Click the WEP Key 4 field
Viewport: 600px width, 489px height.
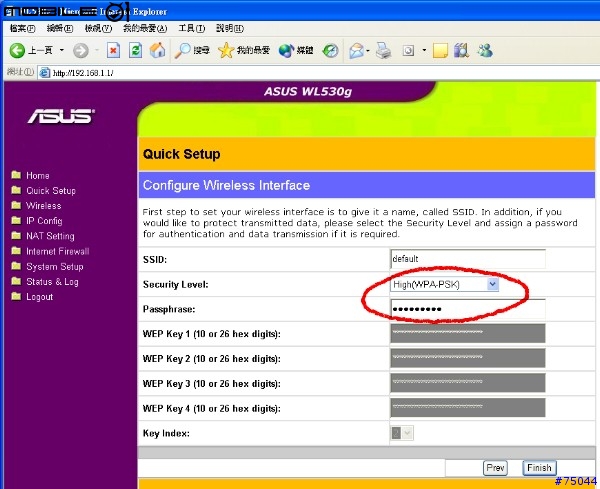tap(468, 408)
